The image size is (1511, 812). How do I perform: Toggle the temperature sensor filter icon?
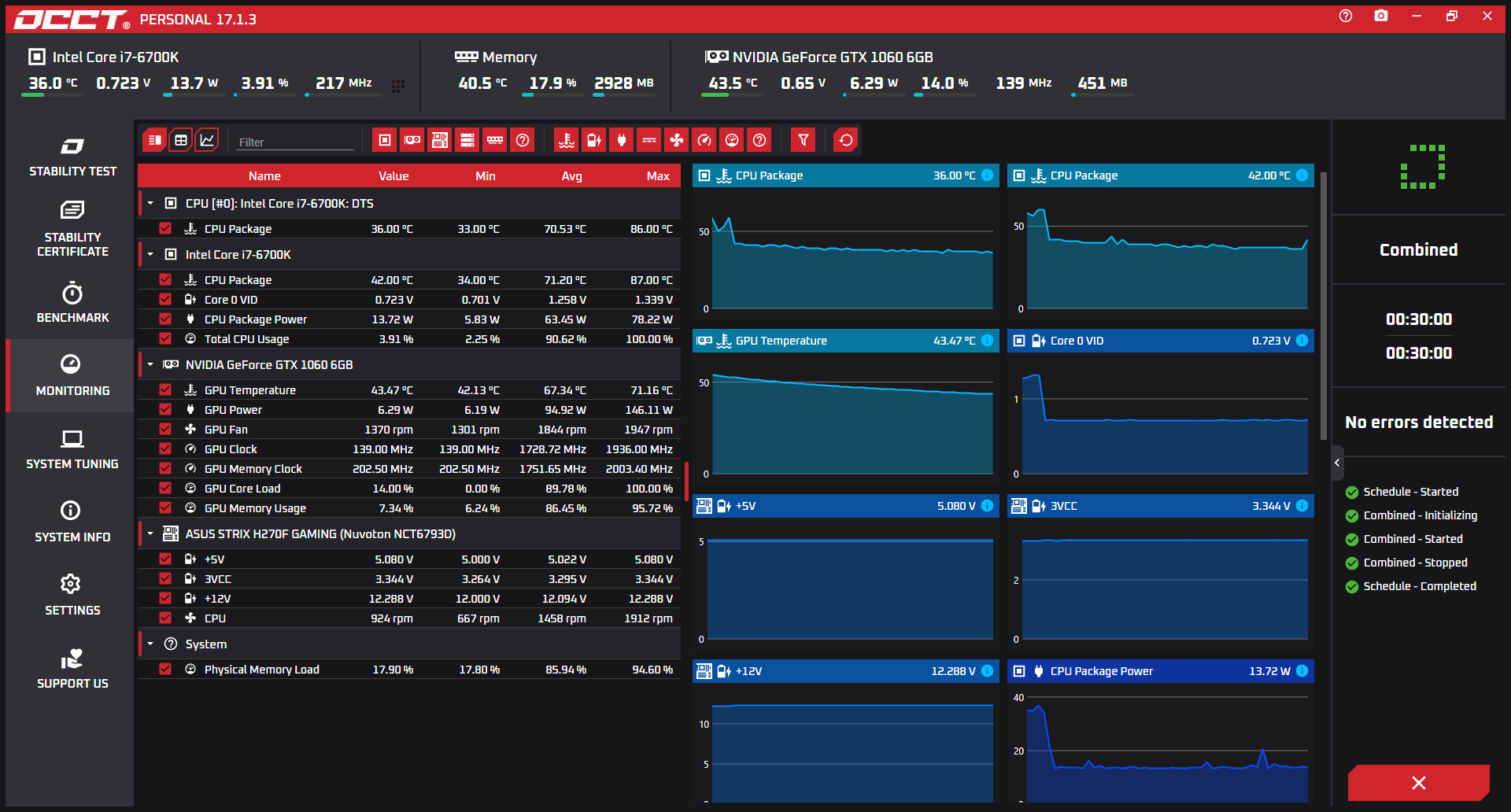point(567,140)
